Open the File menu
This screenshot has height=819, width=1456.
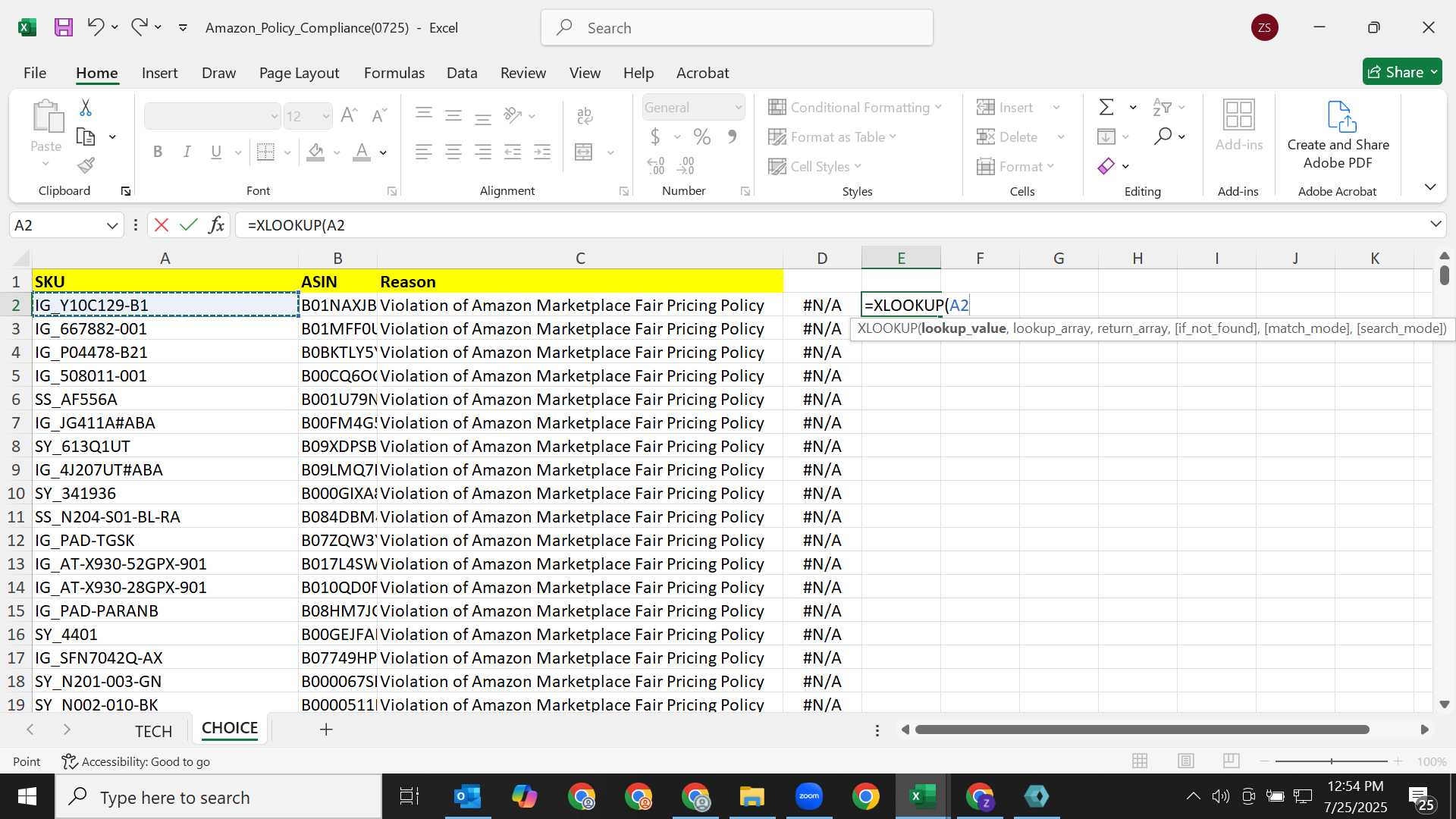click(x=35, y=73)
